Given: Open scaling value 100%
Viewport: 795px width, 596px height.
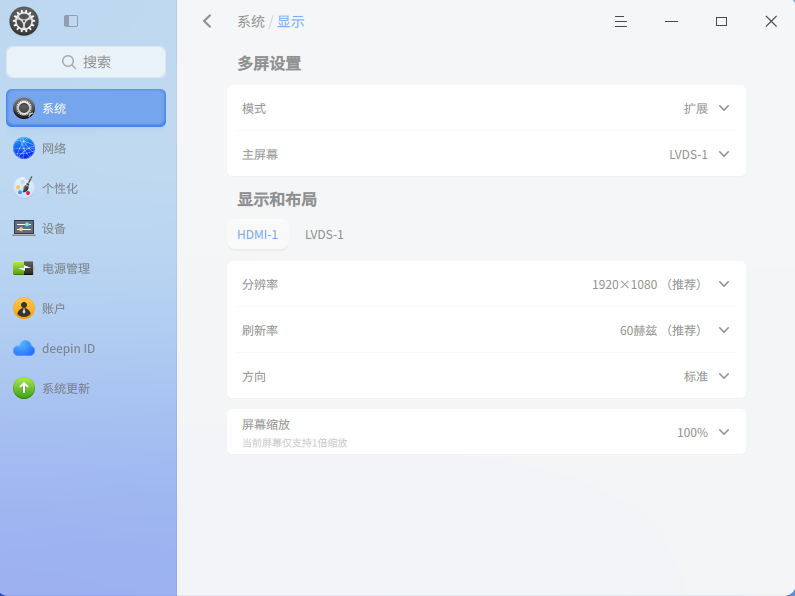Looking at the screenshot, I should click(693, 432).
